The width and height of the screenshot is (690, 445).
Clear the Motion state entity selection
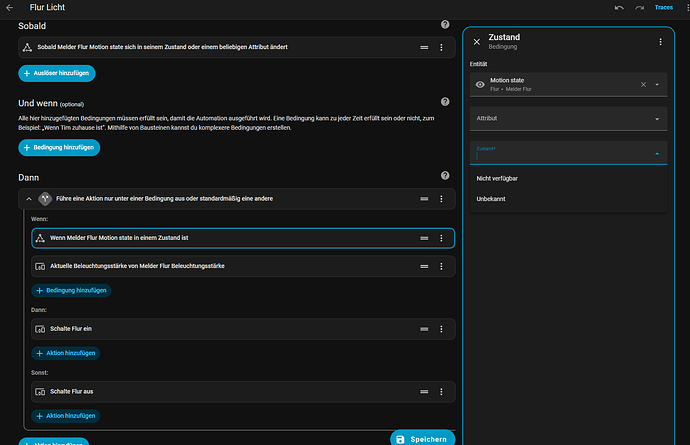[x=643, y=85]
